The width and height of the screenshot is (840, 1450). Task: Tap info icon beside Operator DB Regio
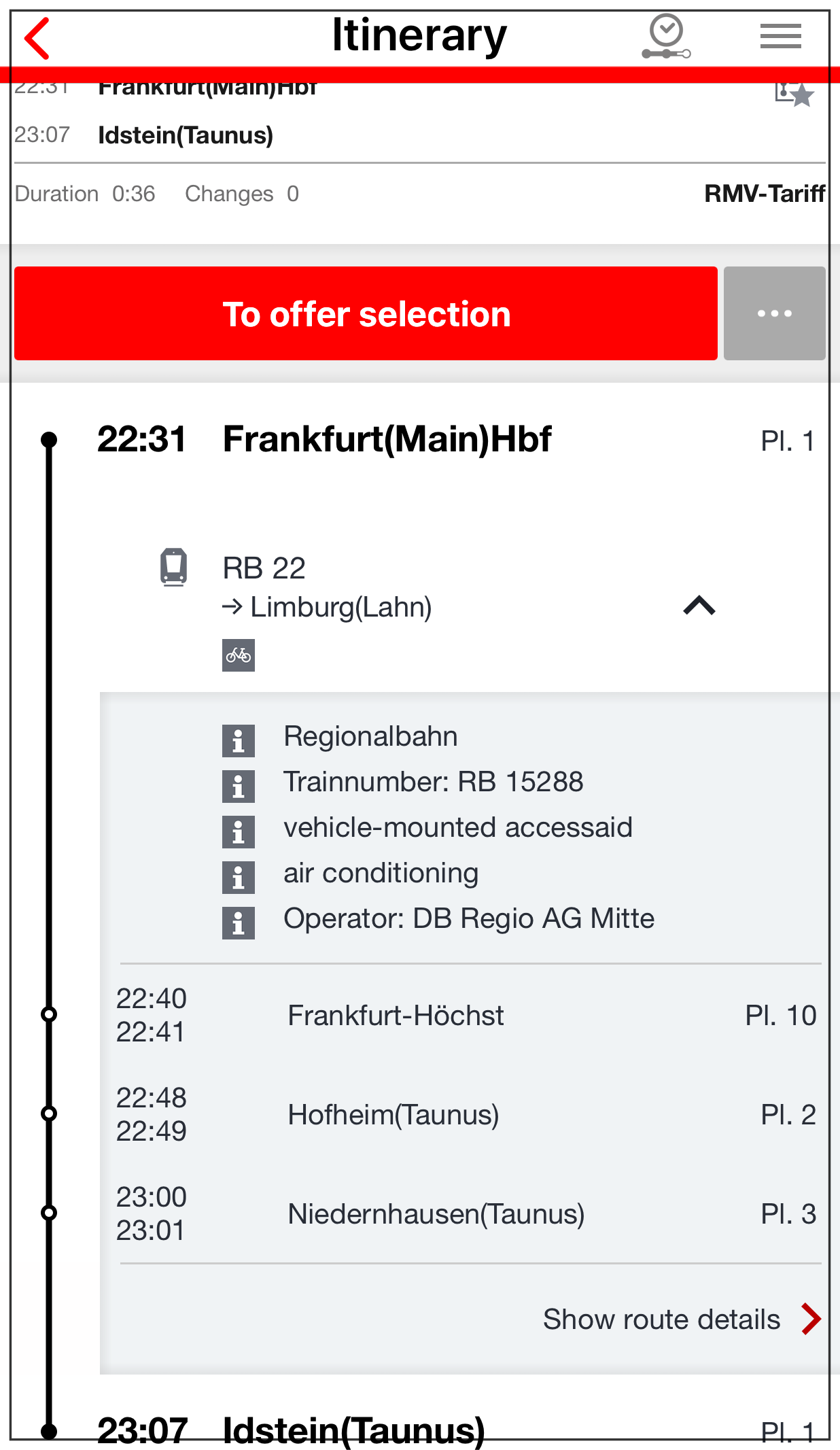[239, 922]
